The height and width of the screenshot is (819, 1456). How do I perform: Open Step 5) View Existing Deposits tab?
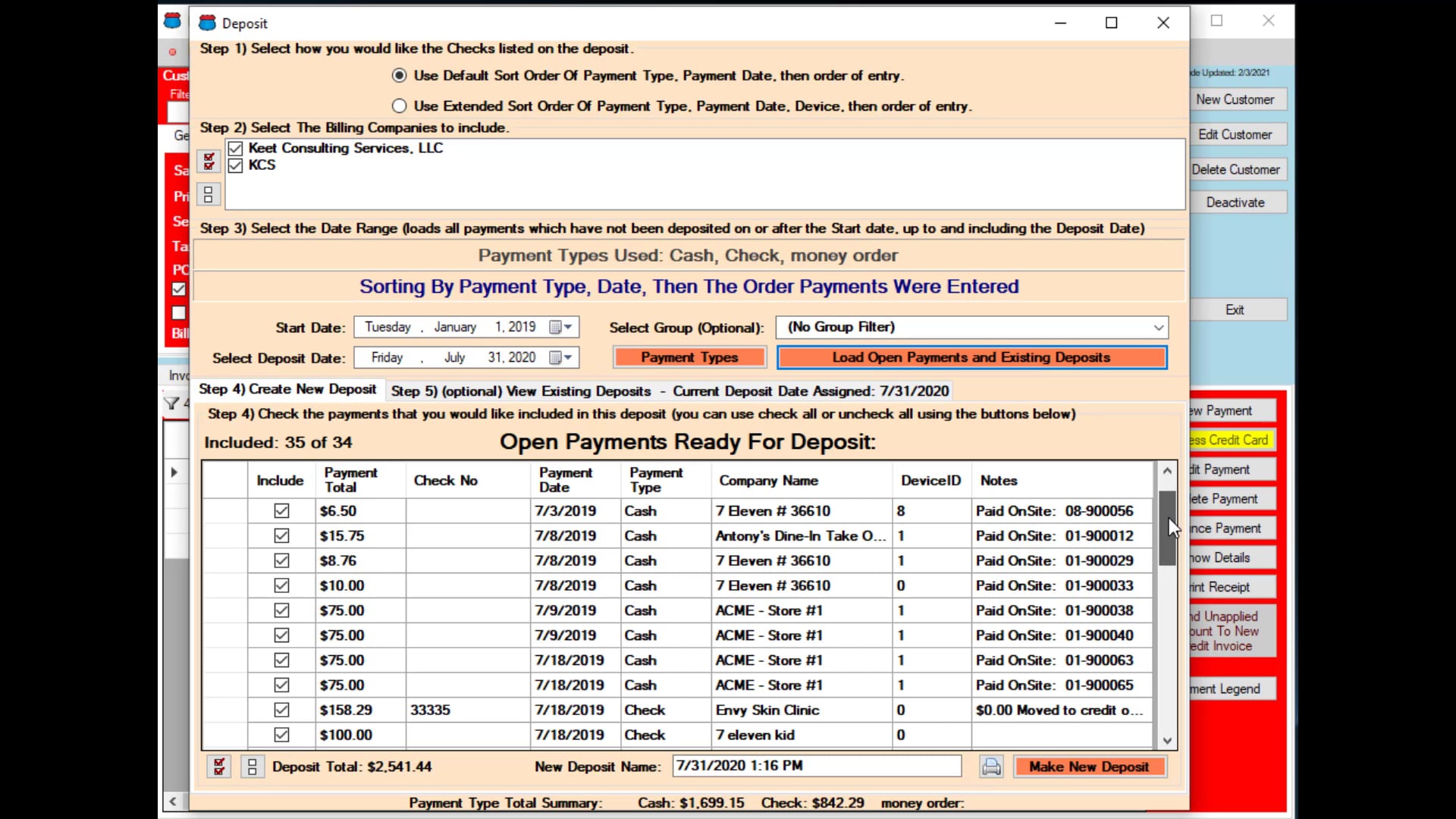tap(670, 391)
